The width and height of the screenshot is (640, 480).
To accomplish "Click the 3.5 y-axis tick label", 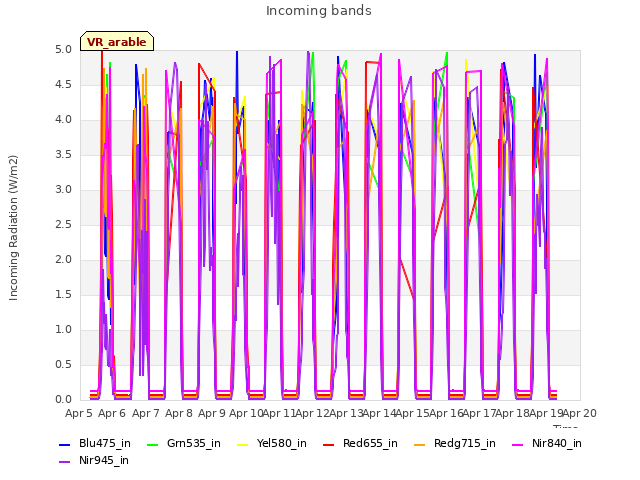I will point(63,155).
